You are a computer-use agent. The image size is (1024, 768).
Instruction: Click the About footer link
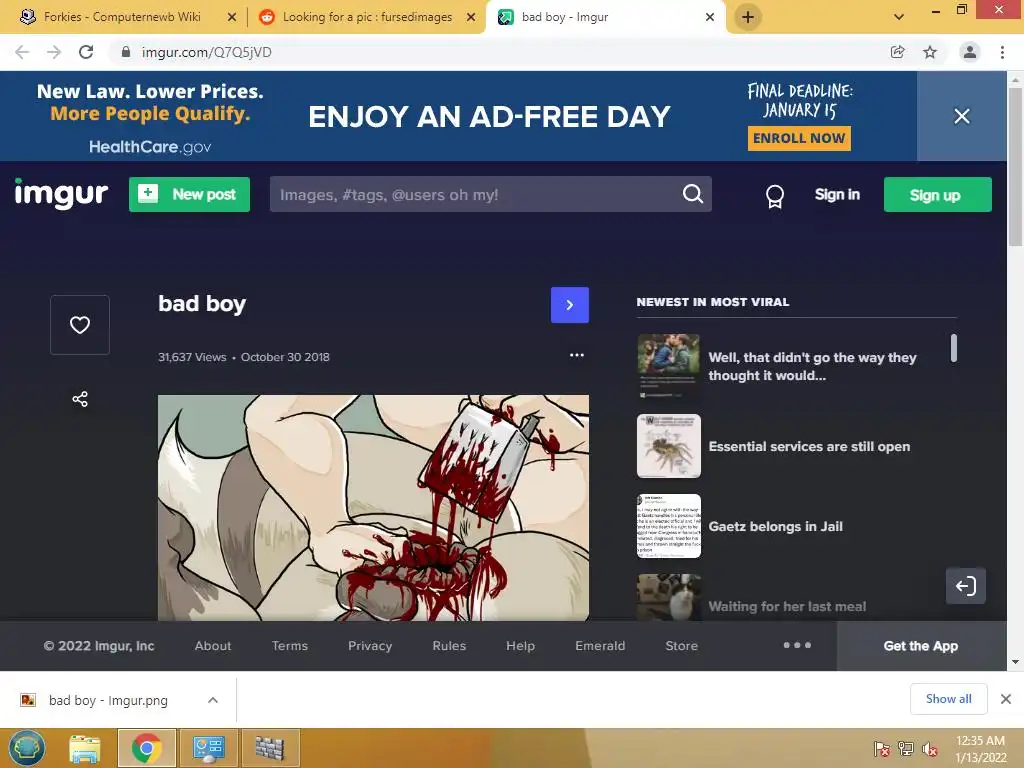[213, 646]
